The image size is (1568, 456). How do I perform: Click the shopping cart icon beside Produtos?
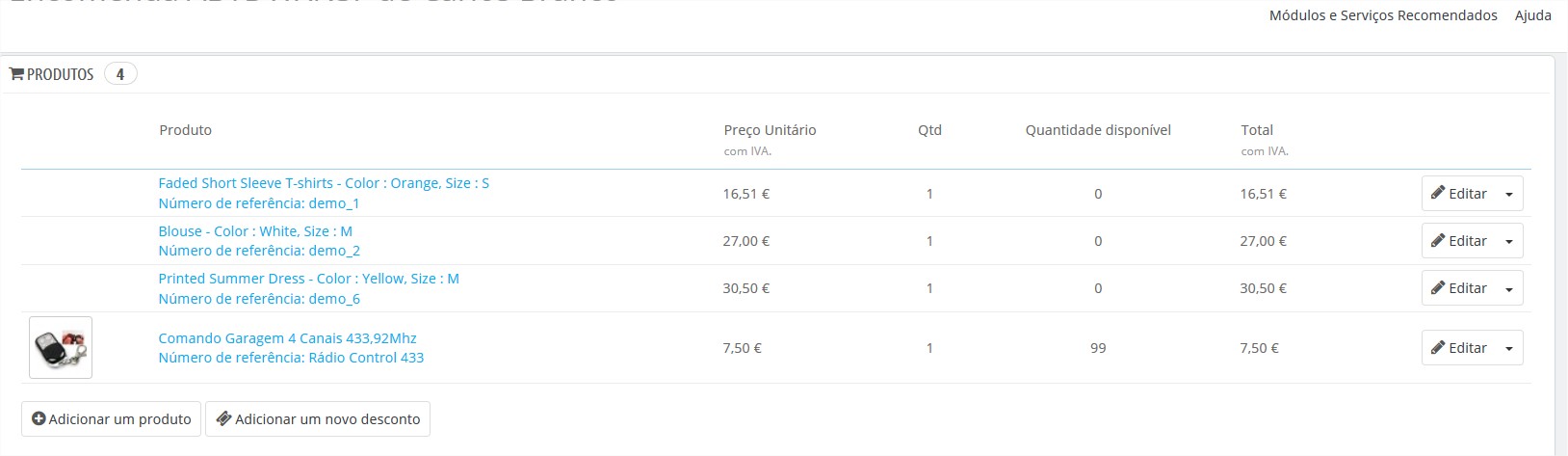pos(16,74)
